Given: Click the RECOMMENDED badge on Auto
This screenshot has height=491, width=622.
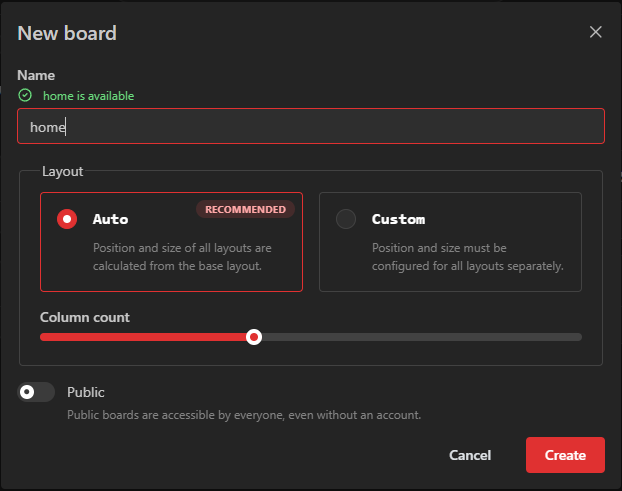Looking at the screenshot, I should coord(245,209).
